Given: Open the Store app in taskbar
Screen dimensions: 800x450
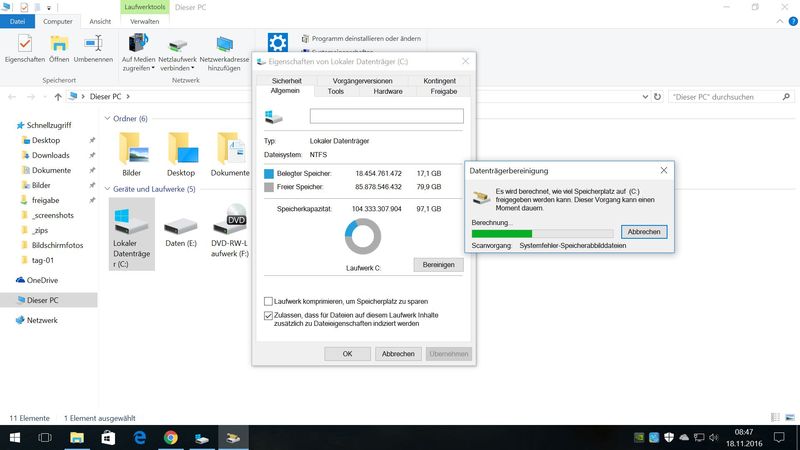Looking at the screenshot, I should coord(108,438).
